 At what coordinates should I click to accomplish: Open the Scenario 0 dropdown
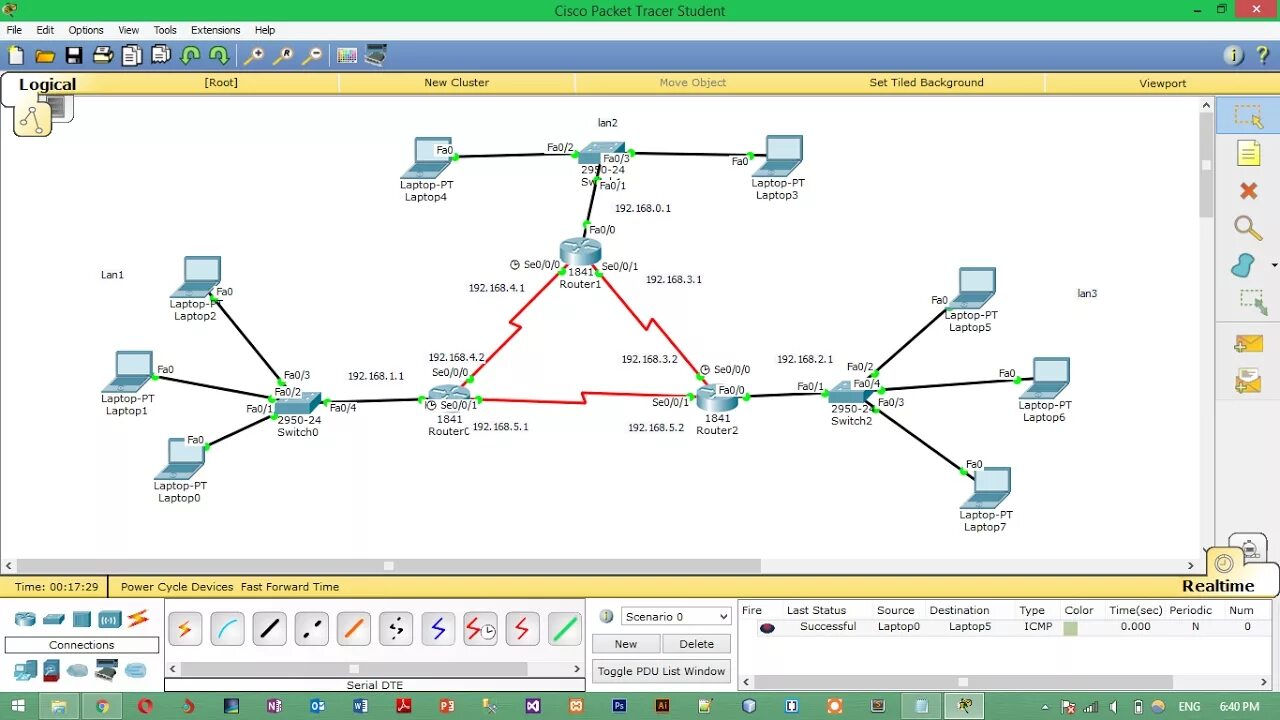click(x=676, y=616)
